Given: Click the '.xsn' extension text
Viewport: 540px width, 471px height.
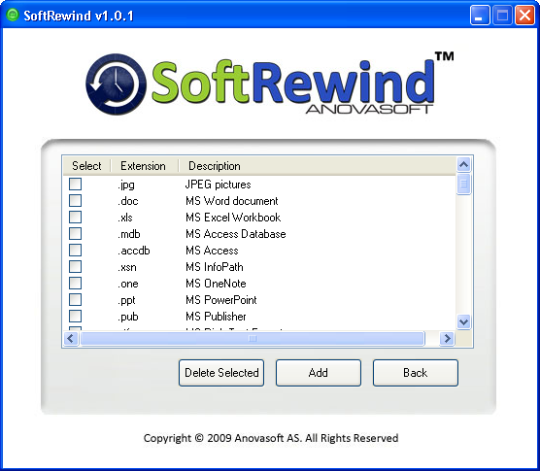Looking at the screenshot, I should (127, 268).
